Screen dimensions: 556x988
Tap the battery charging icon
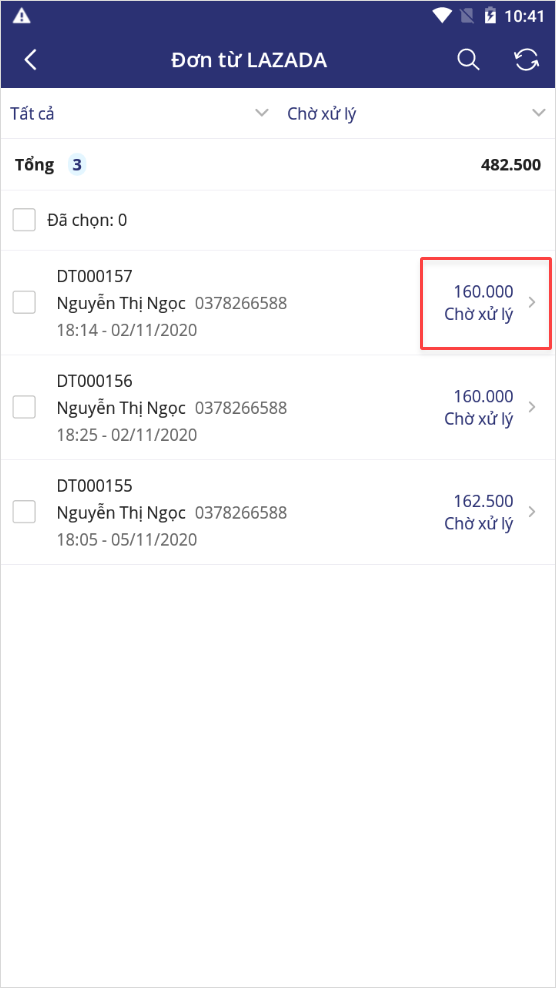490,16
